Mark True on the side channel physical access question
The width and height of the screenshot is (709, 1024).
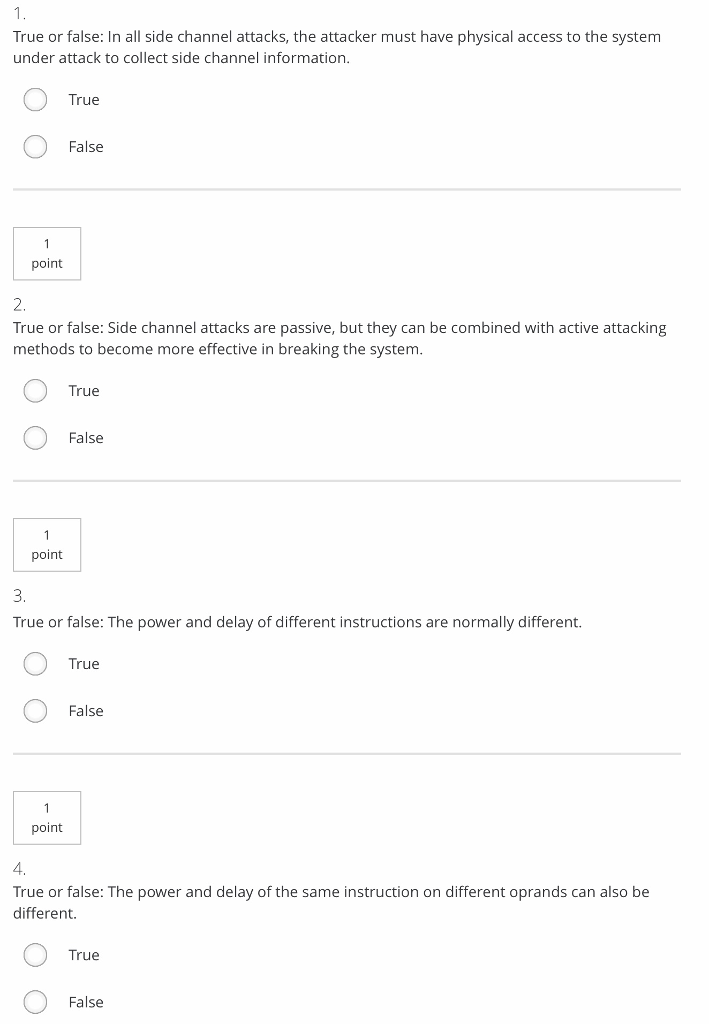35,99
